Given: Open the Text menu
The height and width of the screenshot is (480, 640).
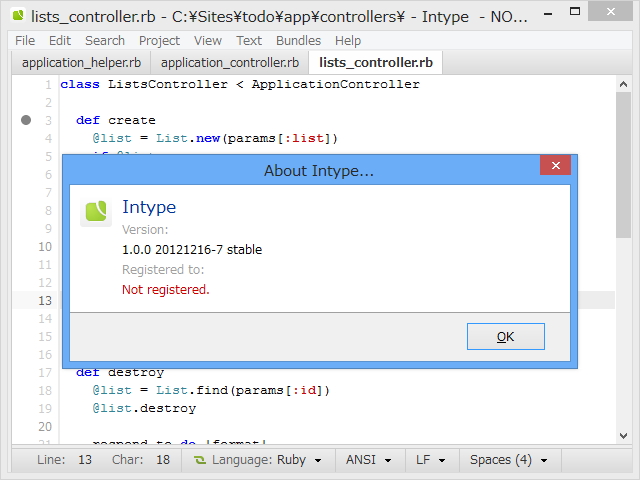Looking at the screenshot, I should (x=249, y=41).
